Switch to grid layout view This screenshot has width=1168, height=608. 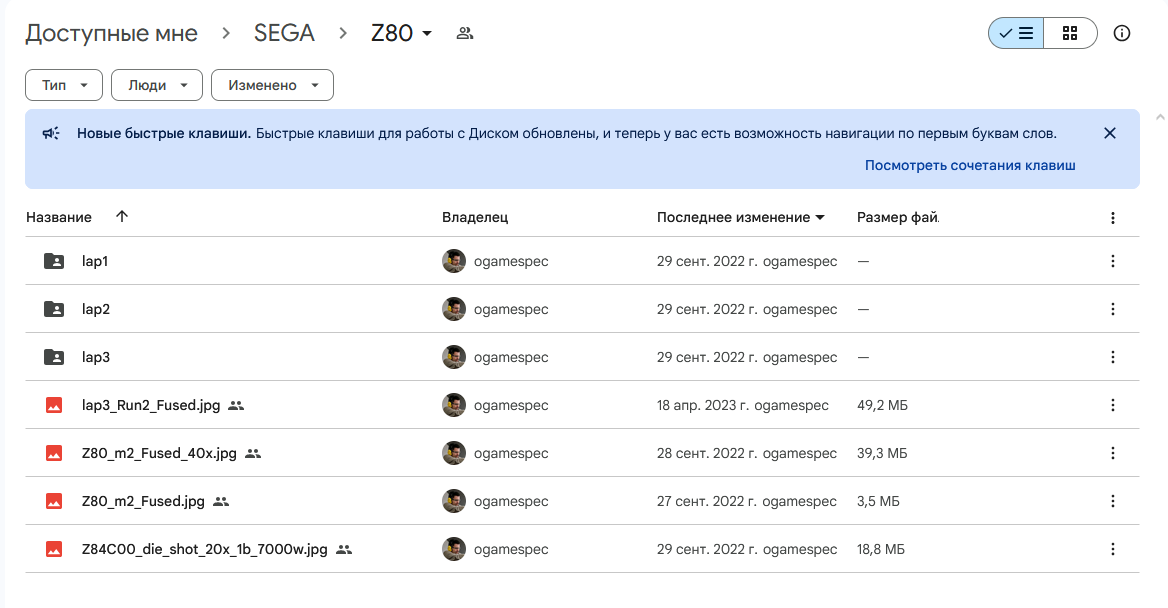click(1070, 33)
